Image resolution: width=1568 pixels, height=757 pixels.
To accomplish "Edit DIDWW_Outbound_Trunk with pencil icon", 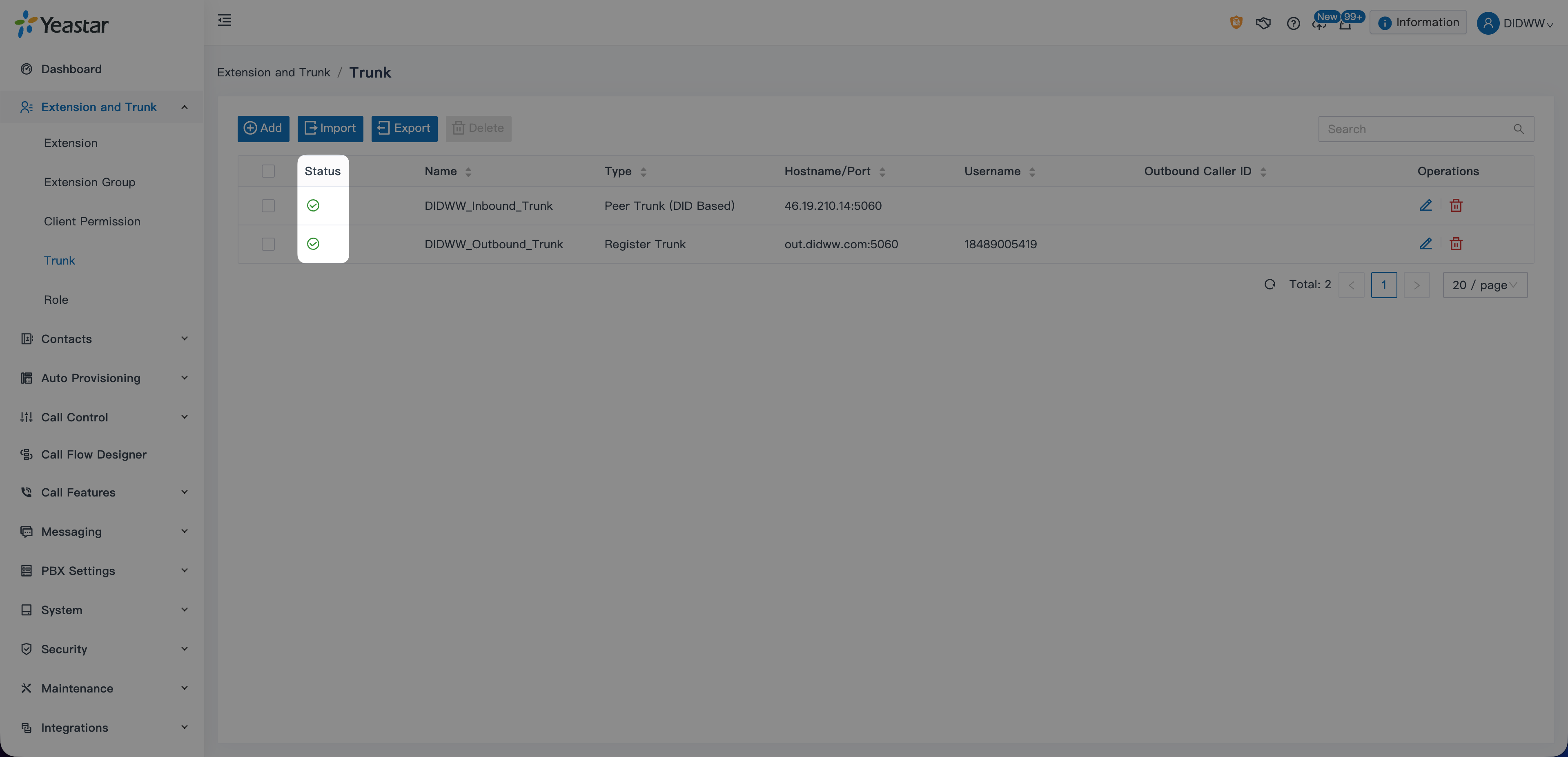I will coord(1425,244).
